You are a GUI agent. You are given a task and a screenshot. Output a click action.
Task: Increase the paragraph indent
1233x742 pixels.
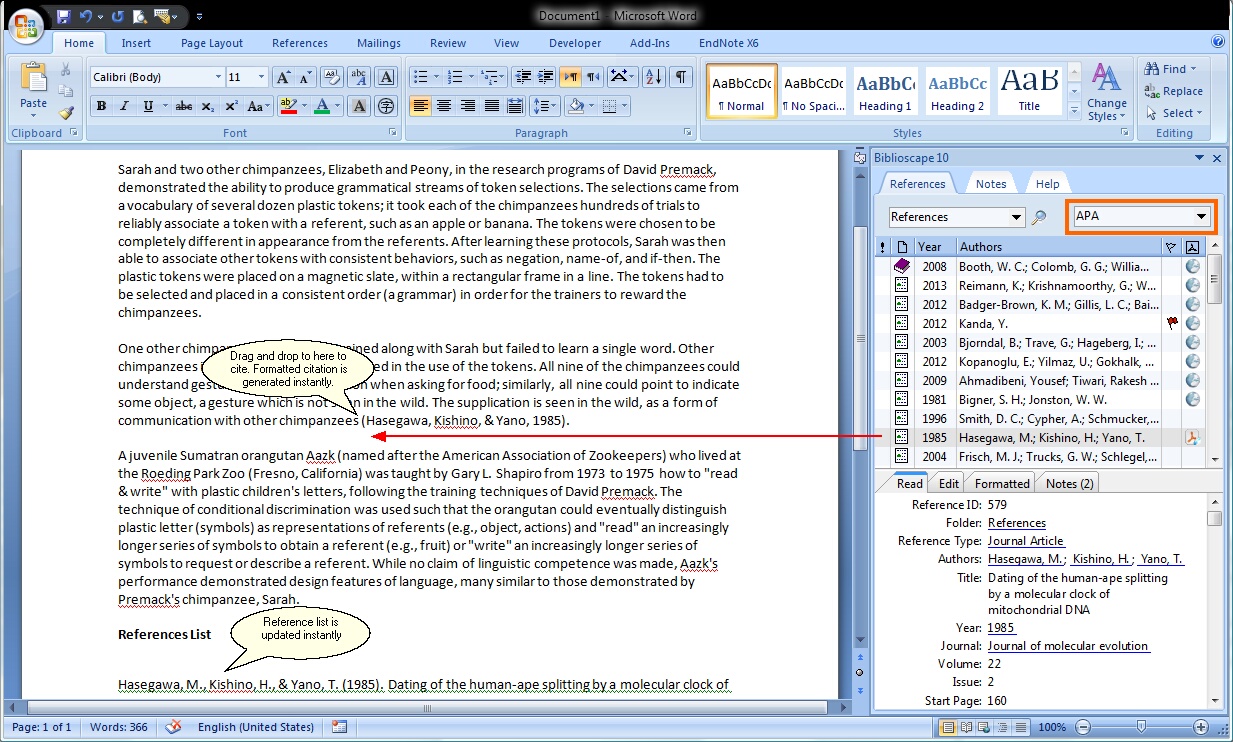point(545,77)
